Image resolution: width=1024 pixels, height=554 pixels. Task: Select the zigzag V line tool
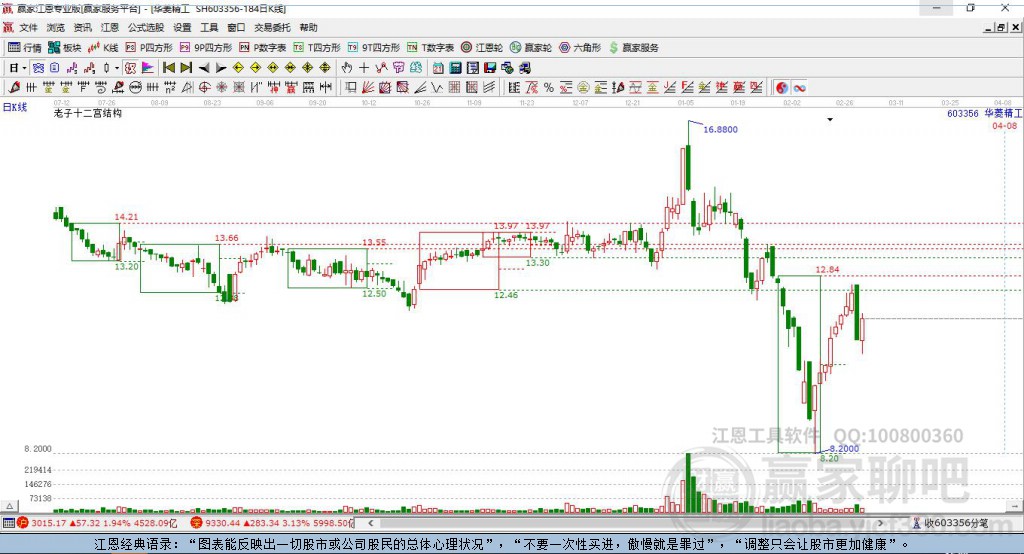click(x=436, y=88)
